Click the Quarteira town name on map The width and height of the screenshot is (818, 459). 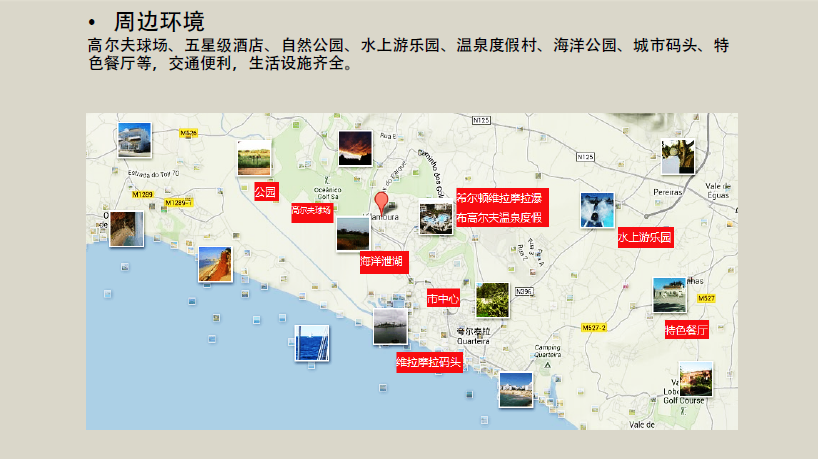473,341
